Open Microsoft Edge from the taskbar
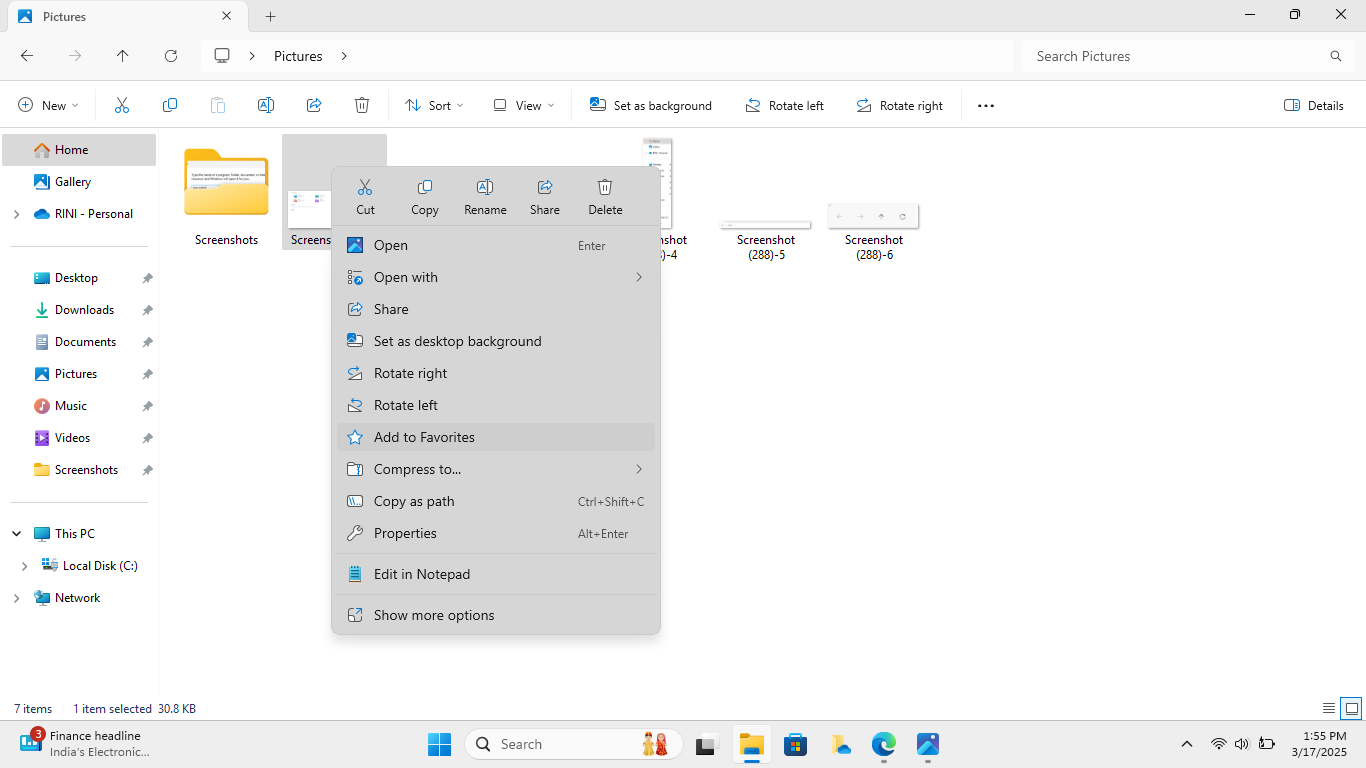1366x768 pixels. 883,744
